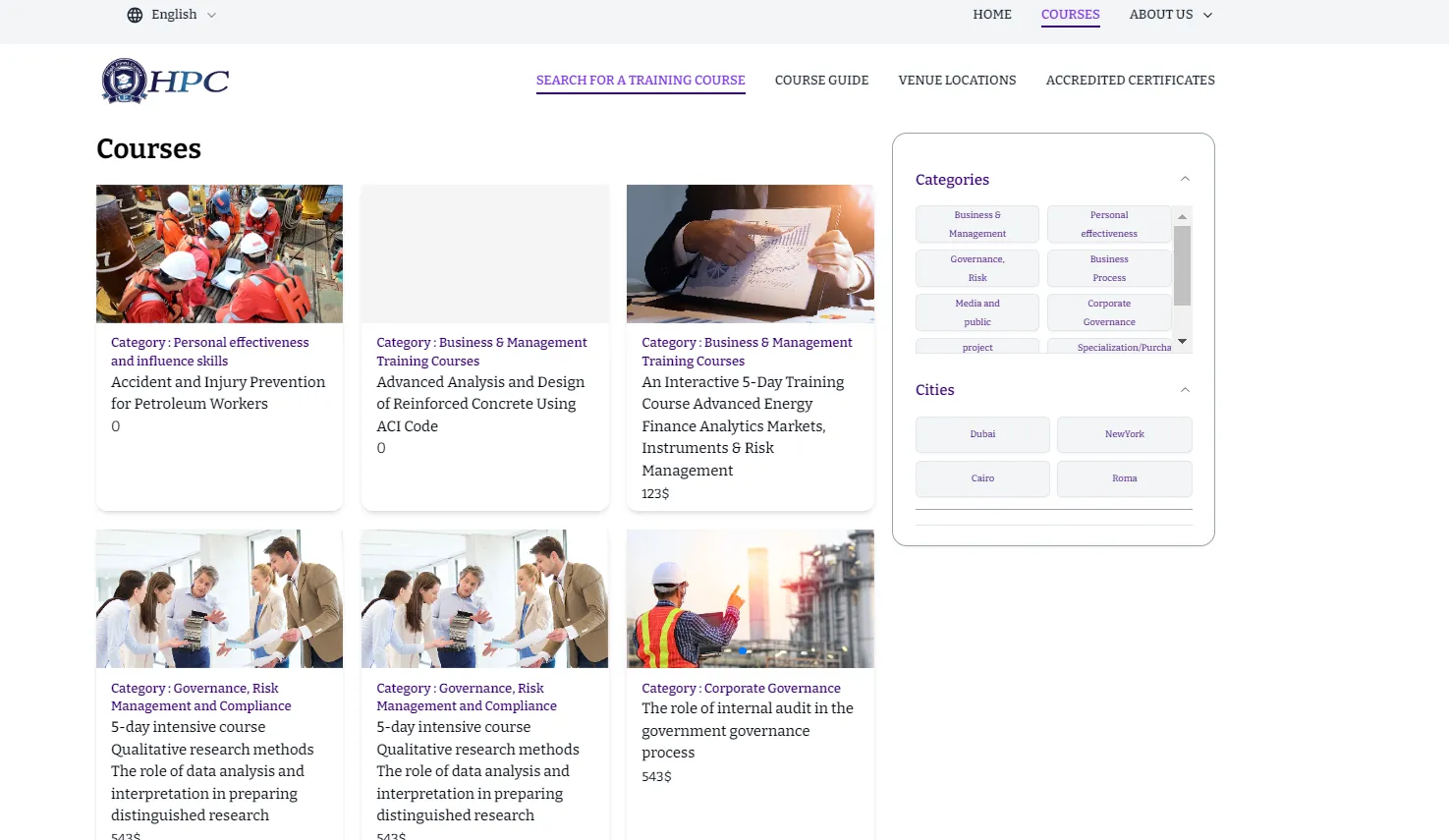Click the categories scrollbar up arrow

[x=1183, y=216]
